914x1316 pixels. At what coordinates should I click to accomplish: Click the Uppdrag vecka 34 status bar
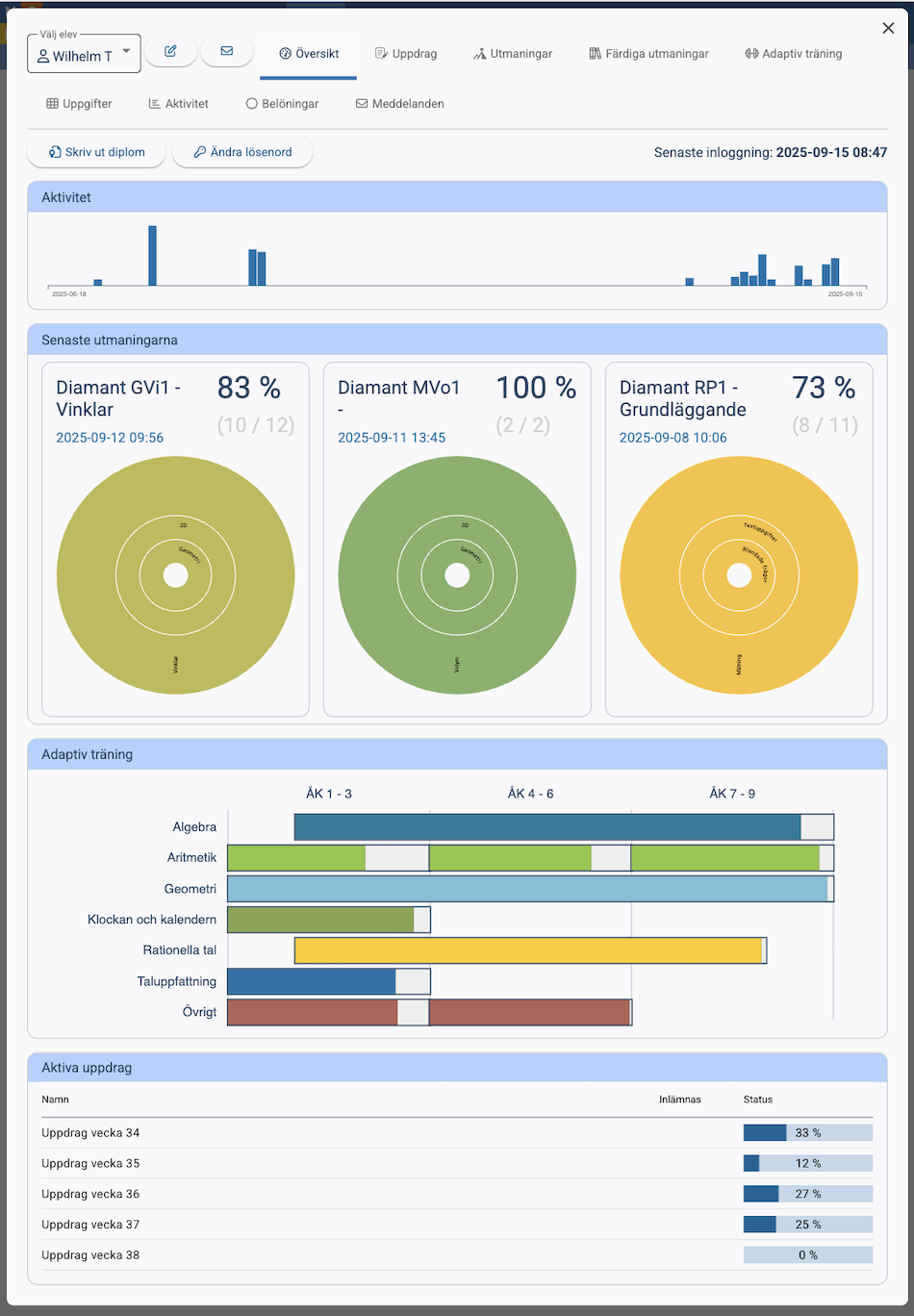(x=807, y=1133)
